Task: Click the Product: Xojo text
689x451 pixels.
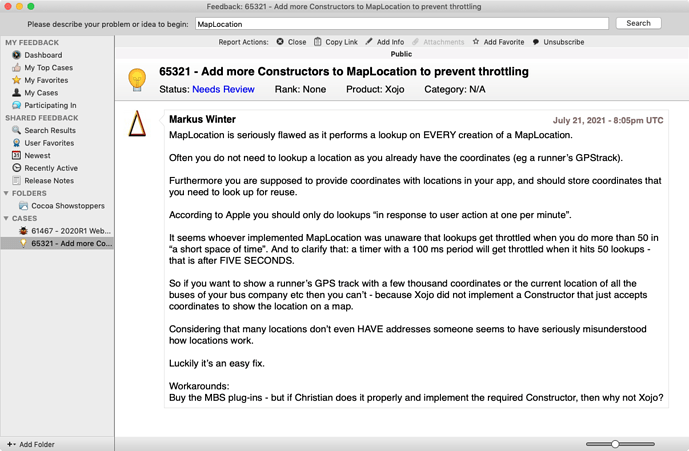Action: (x=375, y=89)
